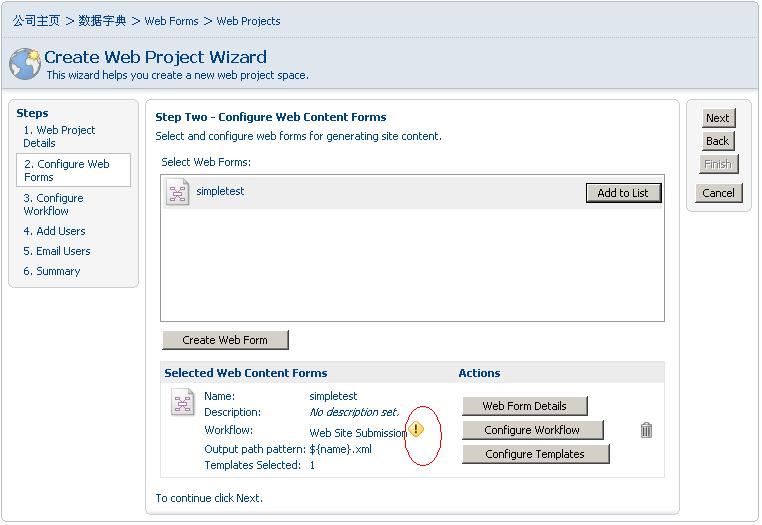Viewport: 762px width, 525px height.
Task: Click the 'Select Web Forms:' label
Action: pyautogui.click(x=206, y=162)
